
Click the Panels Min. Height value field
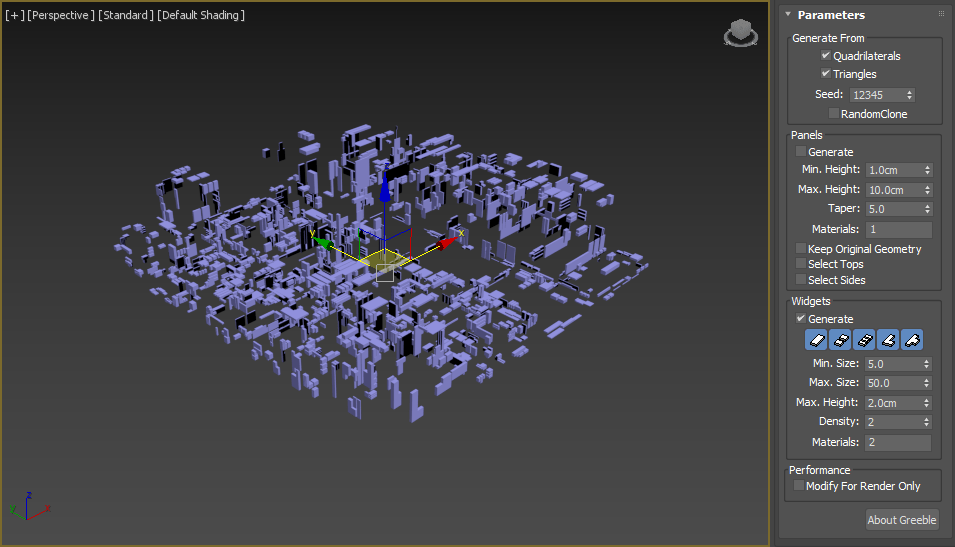coord(894,170)
